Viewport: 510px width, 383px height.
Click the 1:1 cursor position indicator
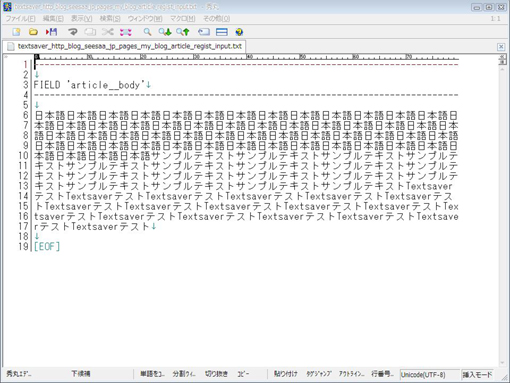click(495, 19)
